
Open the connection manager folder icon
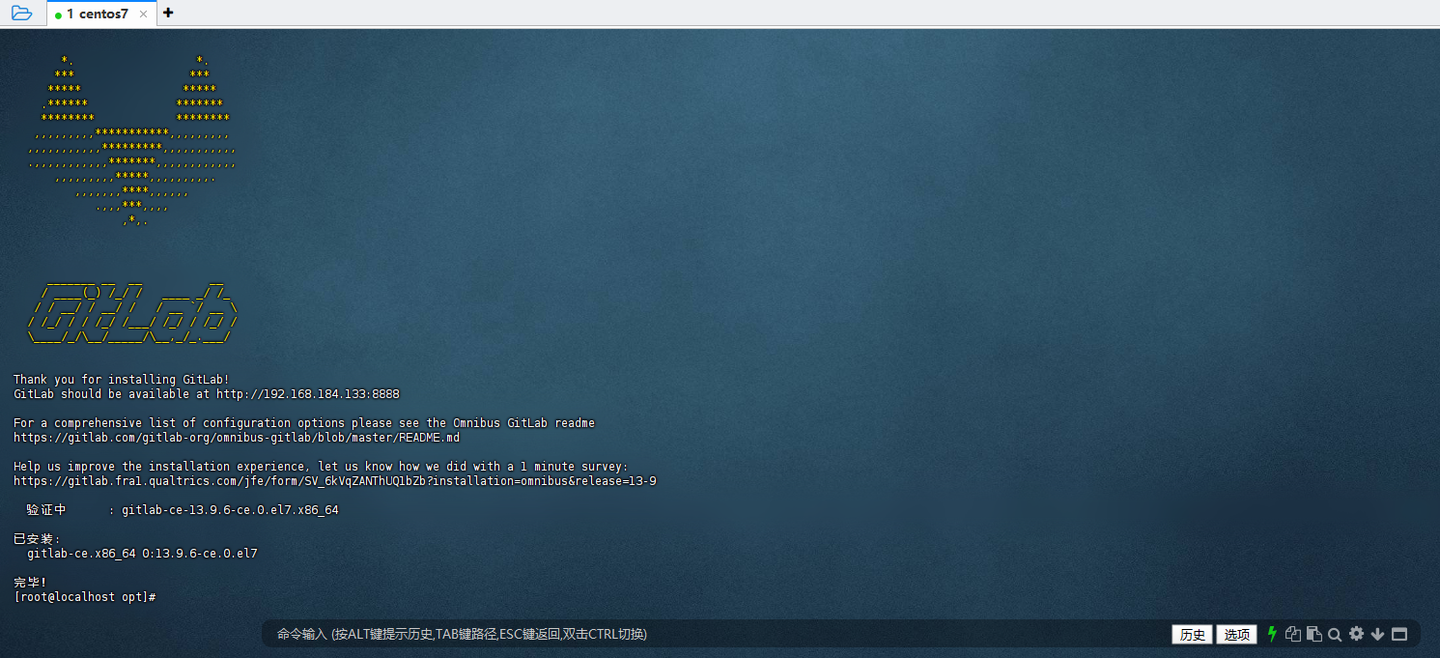[x=20, y=13]
